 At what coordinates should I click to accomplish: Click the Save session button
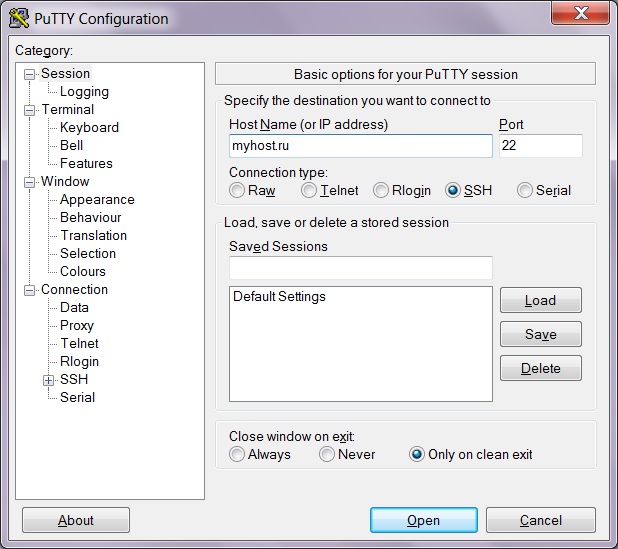(x=541, y=334)
